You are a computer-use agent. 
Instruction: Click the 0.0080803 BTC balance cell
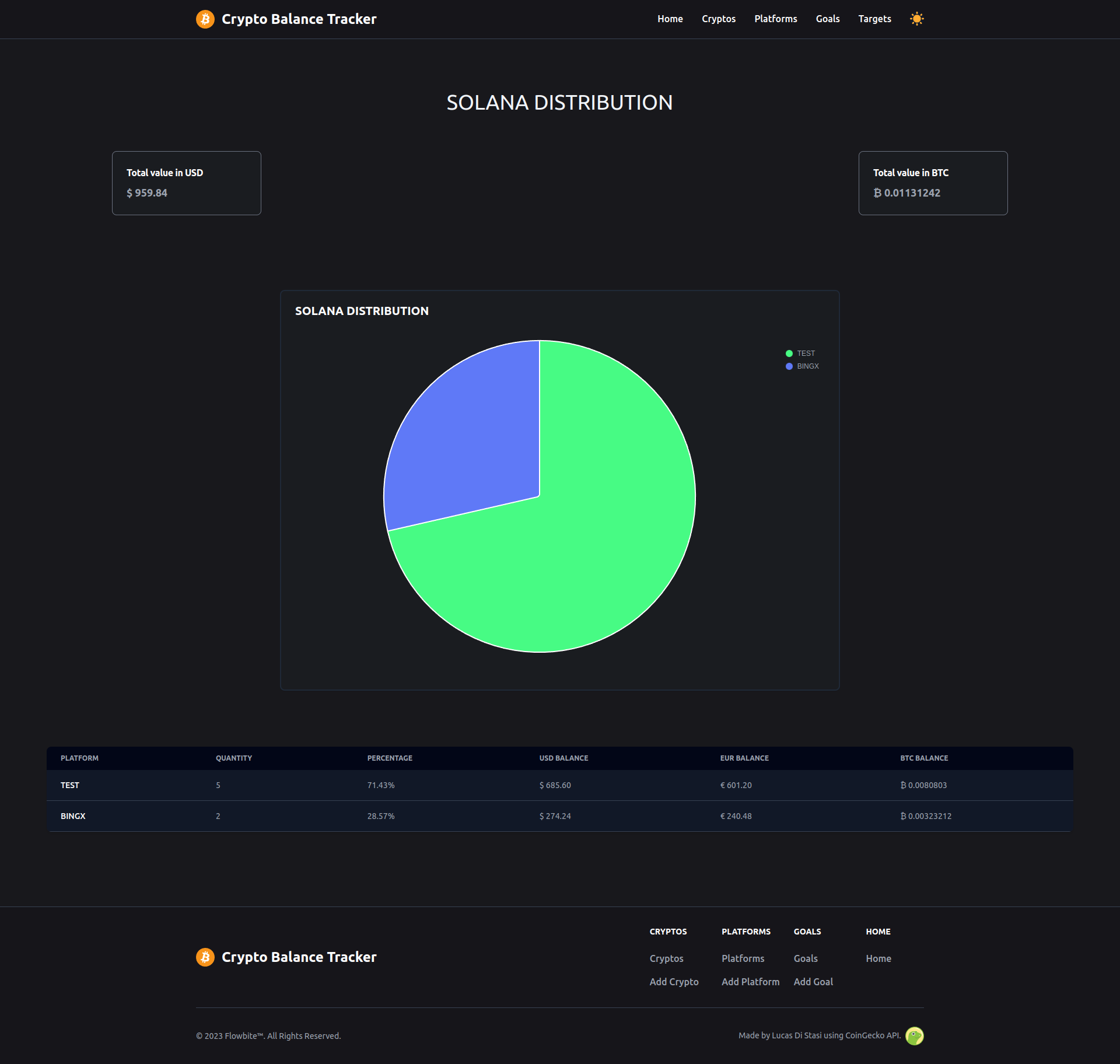(x=923, y=785)
